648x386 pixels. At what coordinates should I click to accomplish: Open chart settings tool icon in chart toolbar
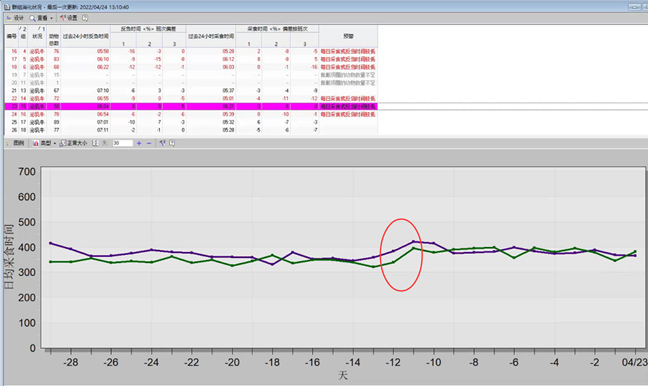[162, 143]
